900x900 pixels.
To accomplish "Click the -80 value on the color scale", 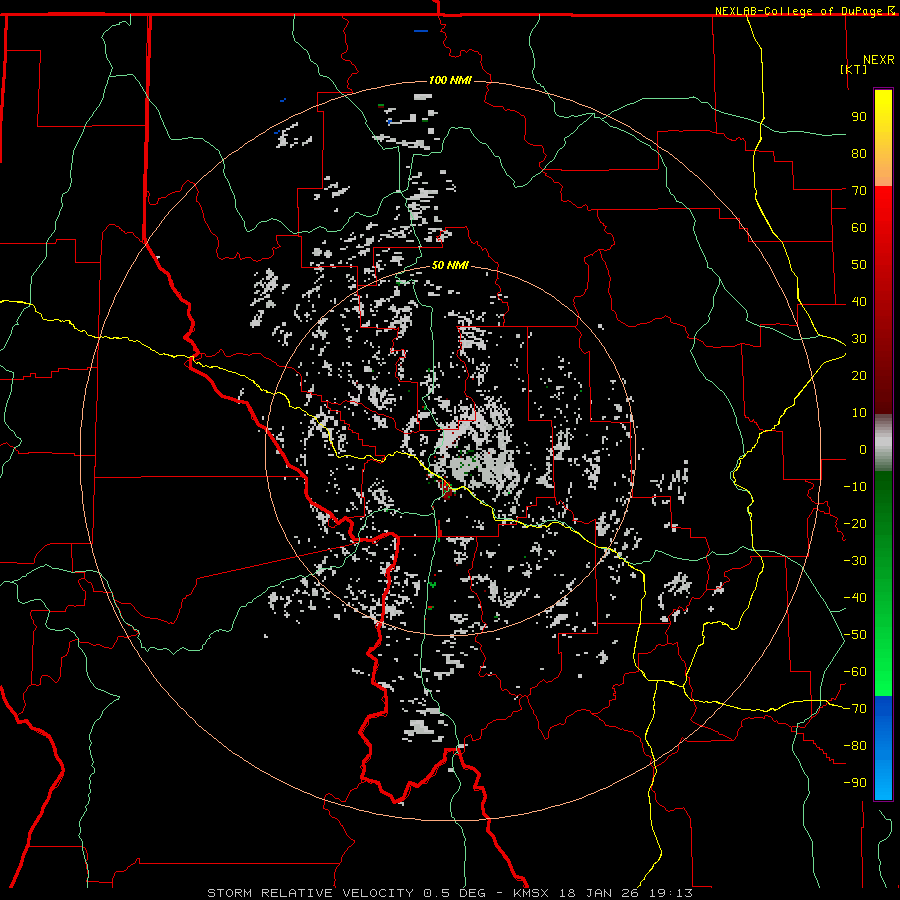I will click(855, 746).
